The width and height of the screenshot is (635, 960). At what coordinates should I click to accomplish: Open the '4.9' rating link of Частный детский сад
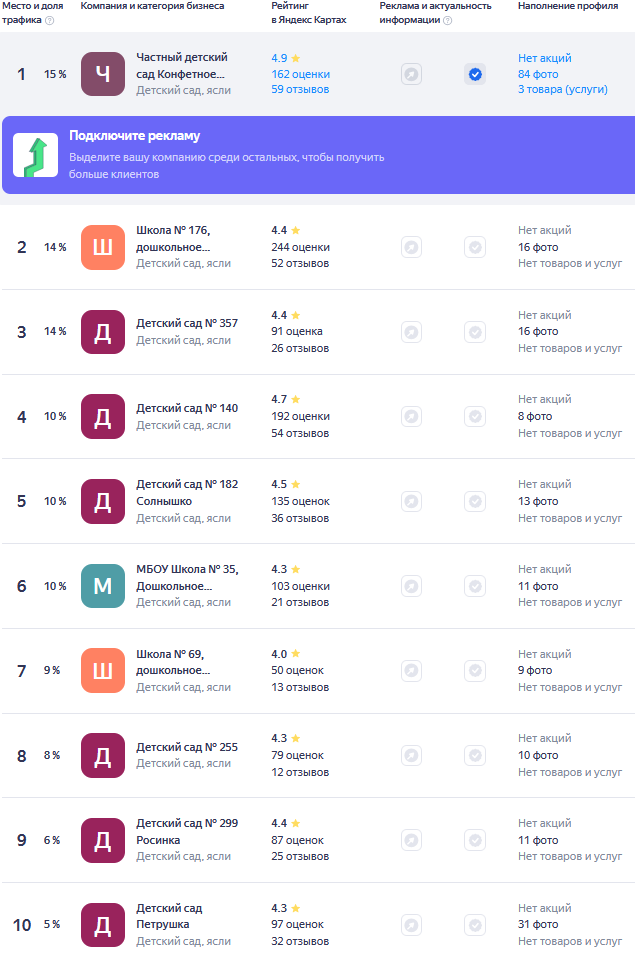(285, 58)
